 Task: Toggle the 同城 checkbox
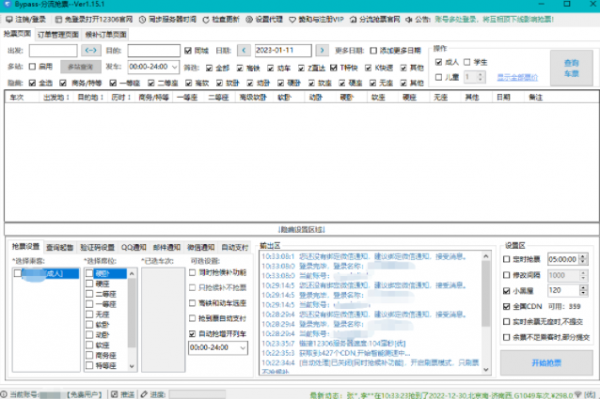pos(188,50)
